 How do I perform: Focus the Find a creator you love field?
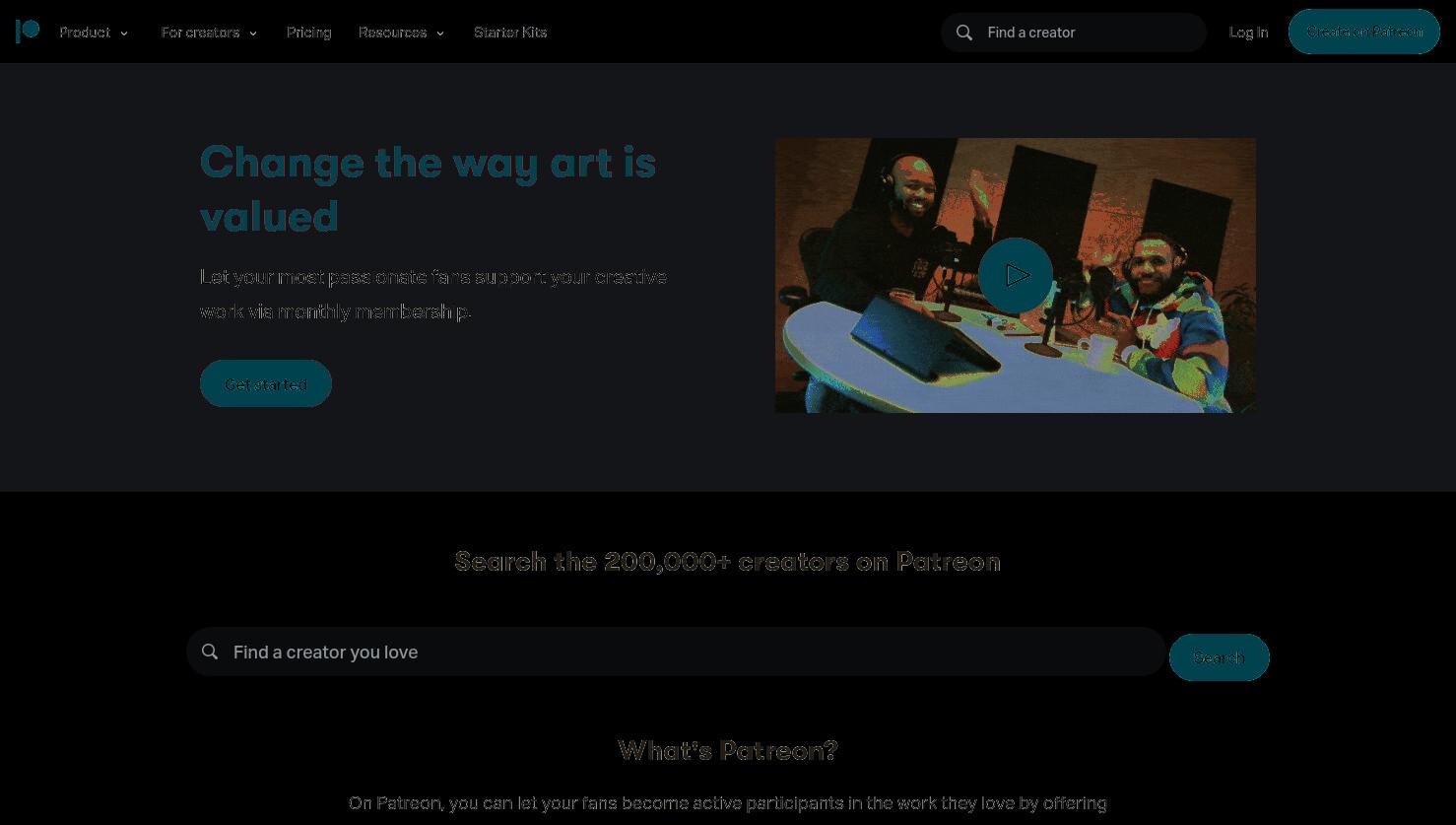(676, 652)
